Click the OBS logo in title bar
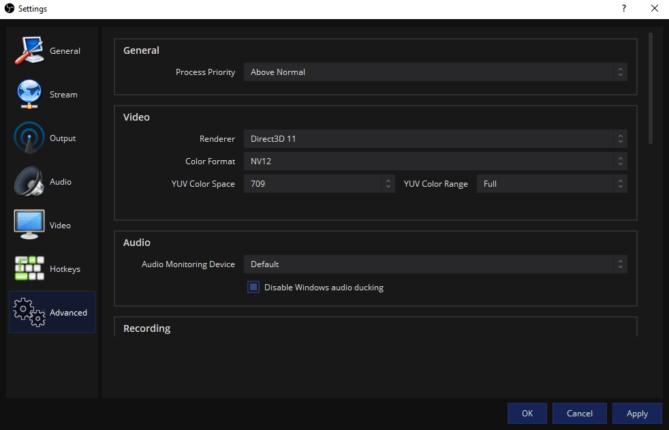This screenshot has width=669, height=430. [9, 8]
